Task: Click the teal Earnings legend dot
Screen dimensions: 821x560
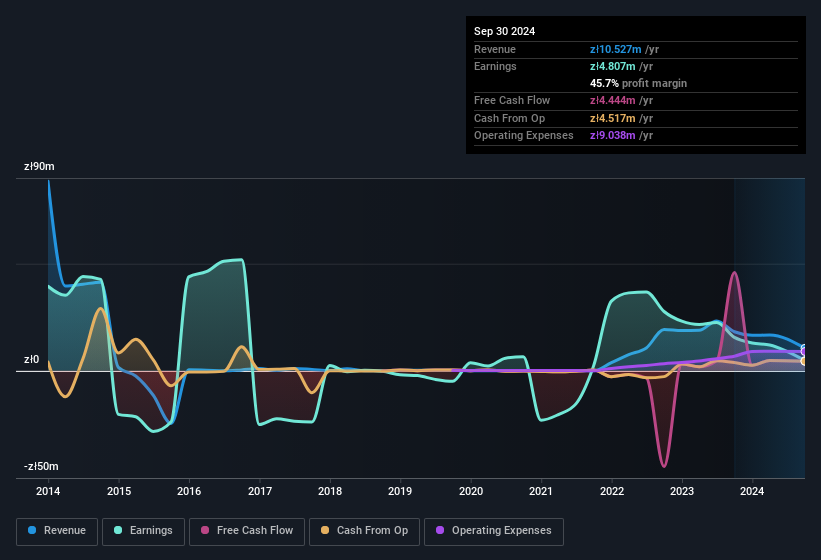Action: tap(119, 530)
